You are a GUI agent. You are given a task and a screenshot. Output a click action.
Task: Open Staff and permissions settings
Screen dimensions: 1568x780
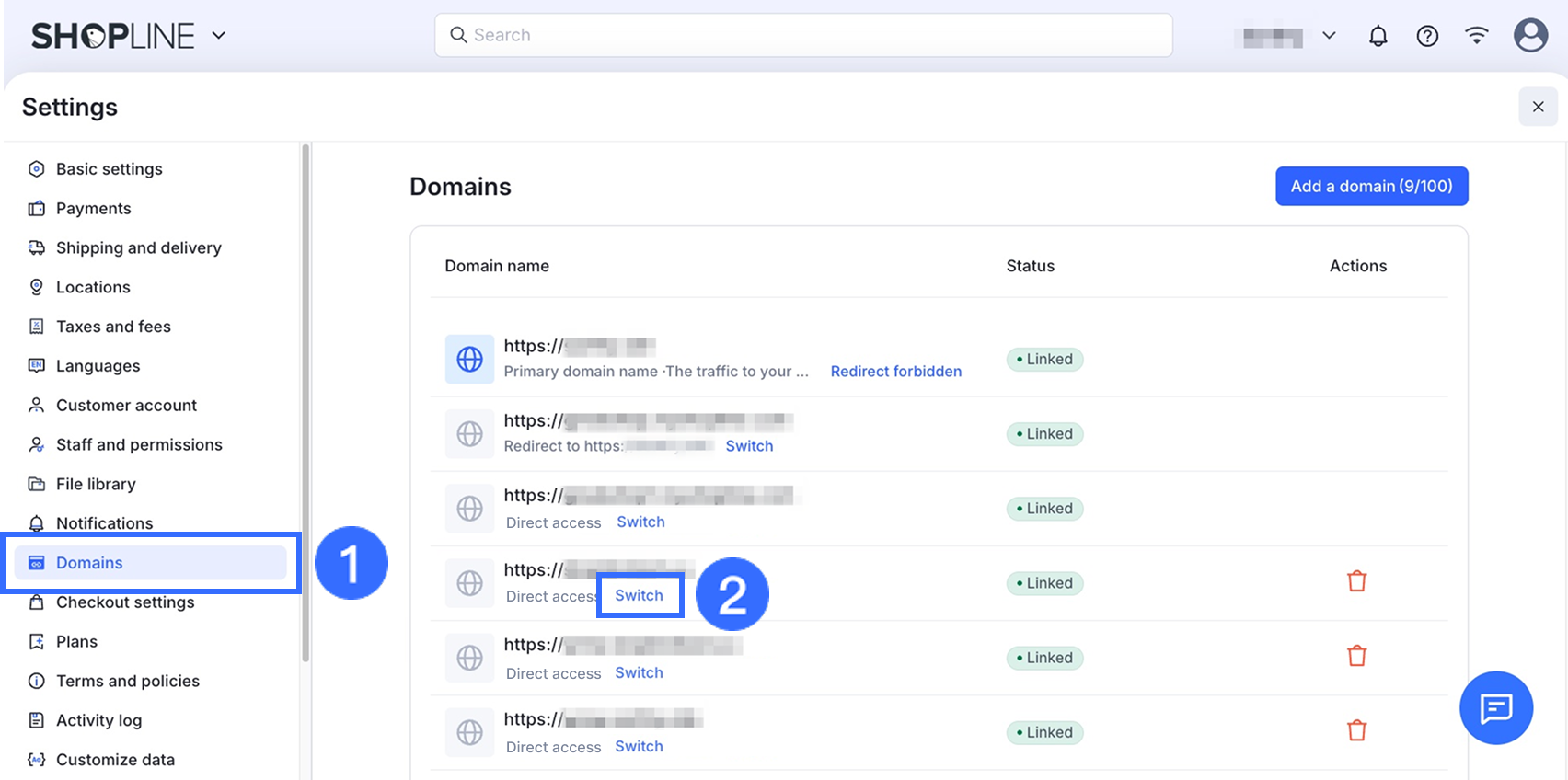(x=139, y=445)
